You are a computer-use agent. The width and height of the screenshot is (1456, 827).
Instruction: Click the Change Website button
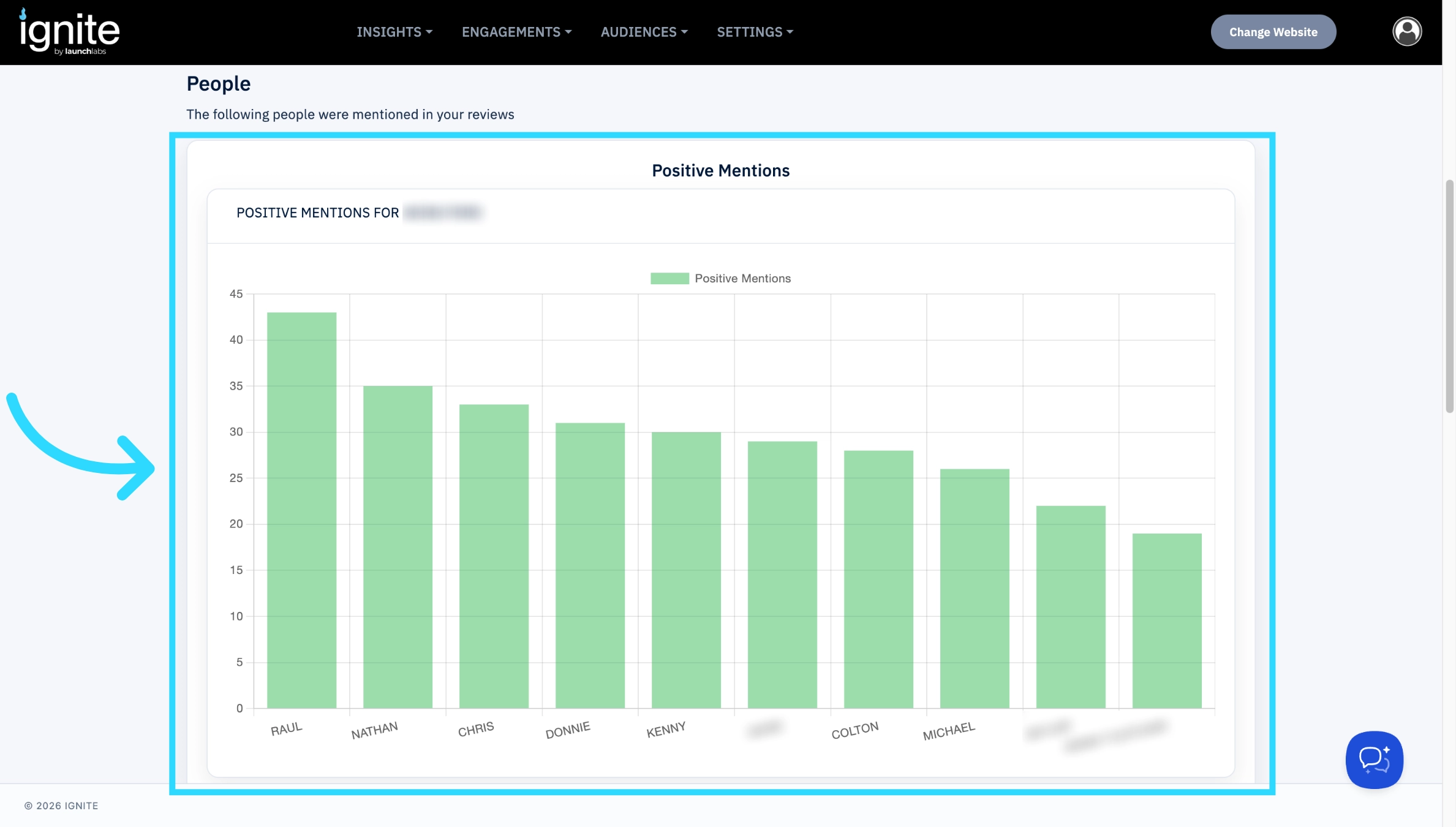[x=1273, y=32]
